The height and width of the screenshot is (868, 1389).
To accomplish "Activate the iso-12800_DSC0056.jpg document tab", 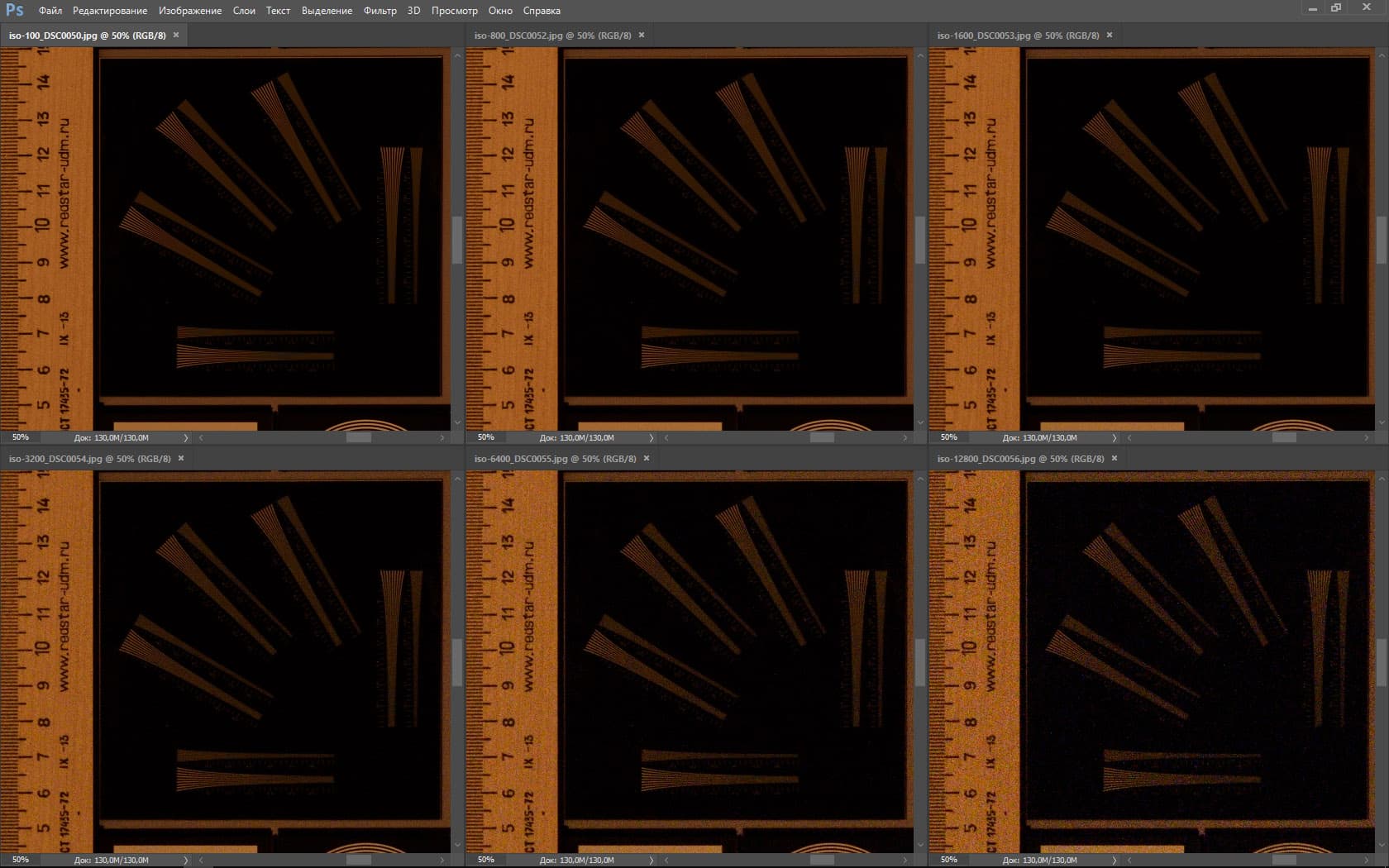I will [x=1021, y=459].
